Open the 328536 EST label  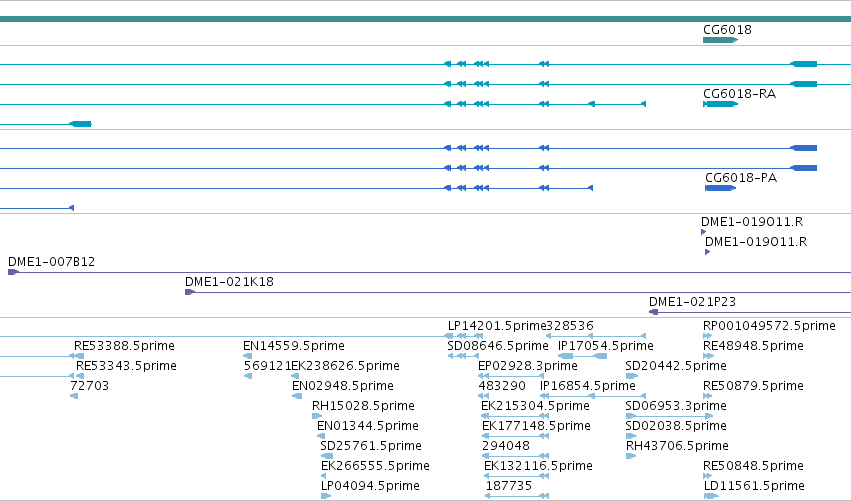click(x=570, y=326)
